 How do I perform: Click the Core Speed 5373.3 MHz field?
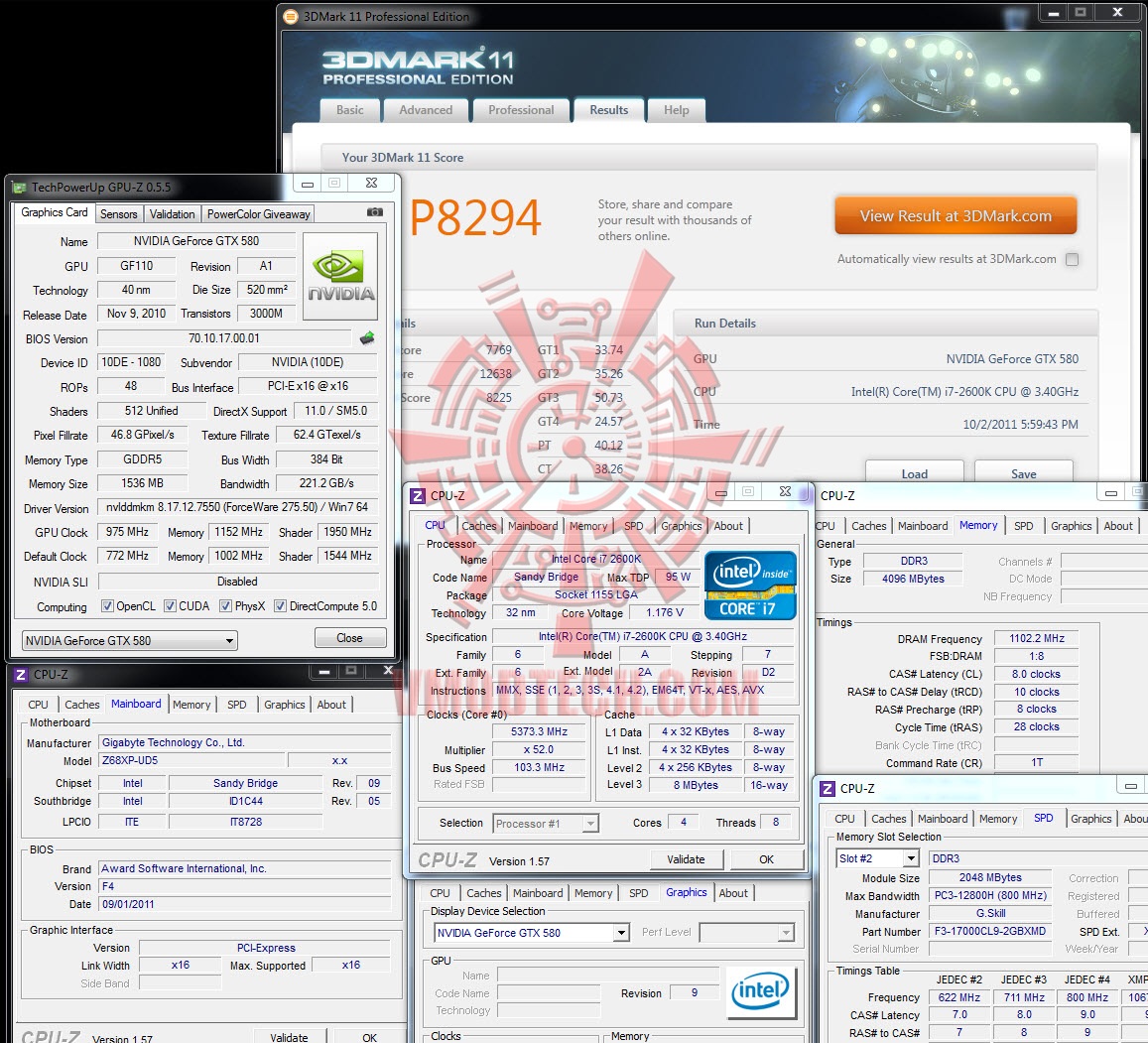point(540,731)
